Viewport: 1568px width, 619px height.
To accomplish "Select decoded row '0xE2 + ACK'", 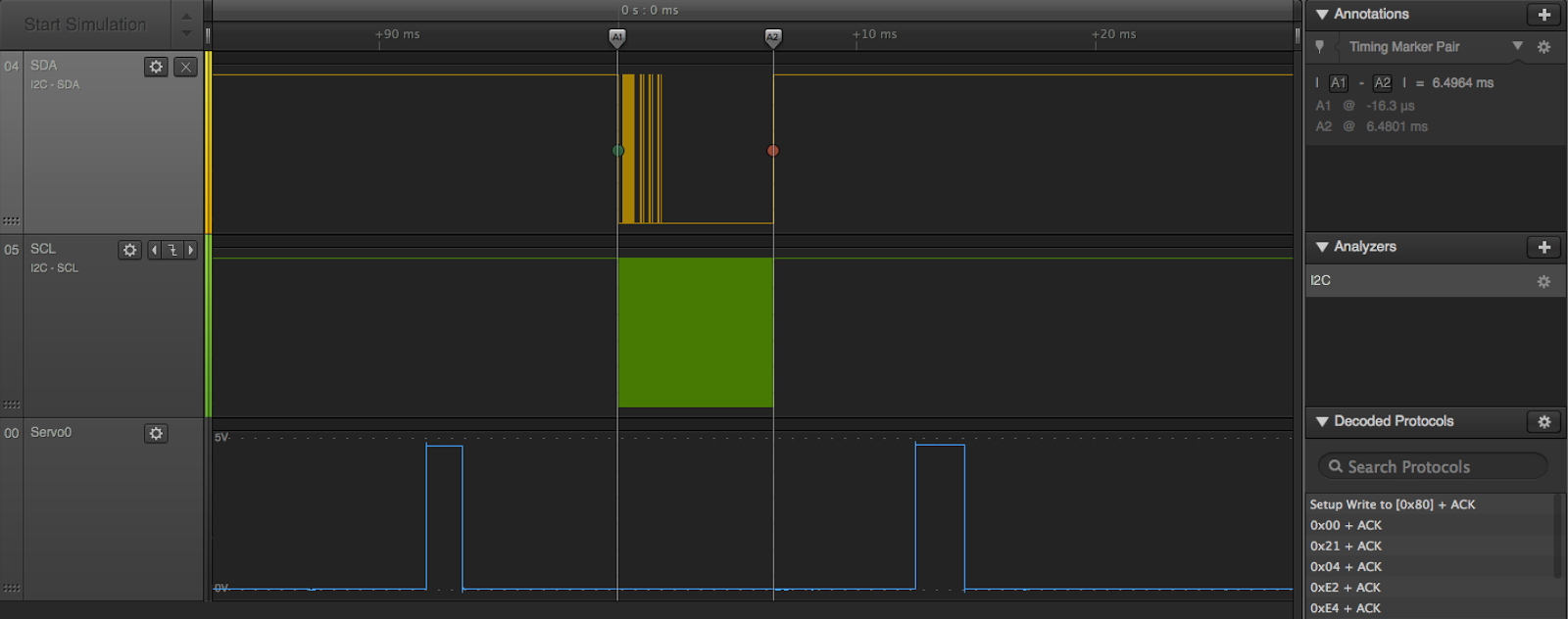I will (1346, 587).
